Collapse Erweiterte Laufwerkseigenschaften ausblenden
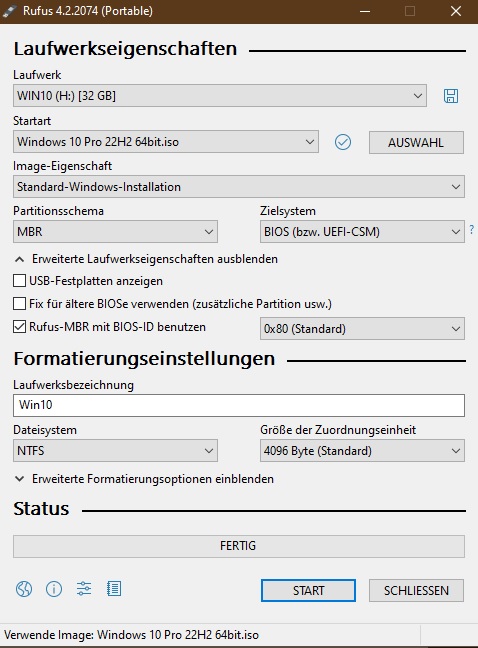Viewport: 478px width, 648px height. tap(146, 259)
